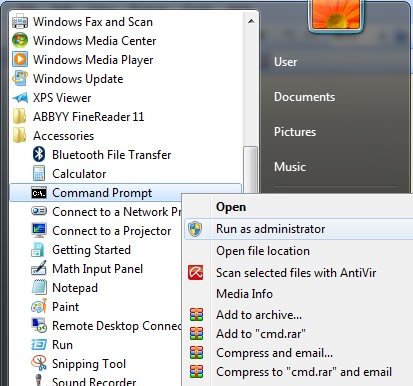Click the Run icon
413x386 pixels.
[x=39, y=344]
